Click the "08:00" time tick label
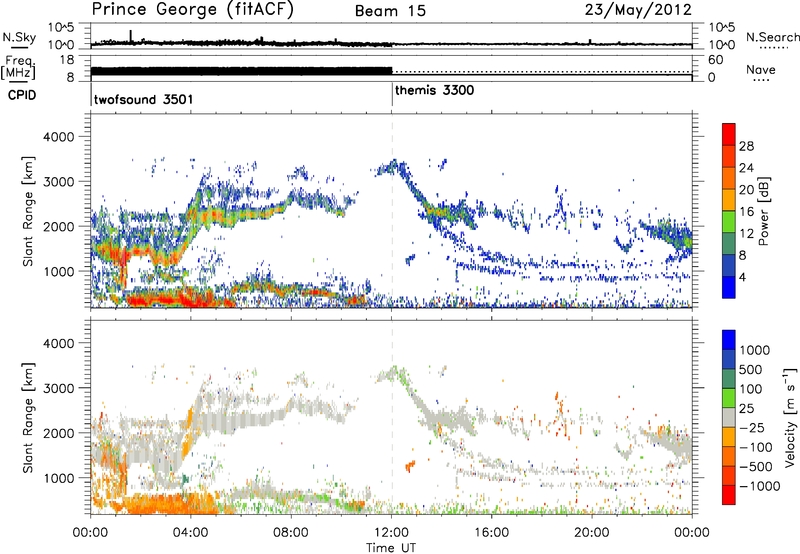 click(291, 533)
